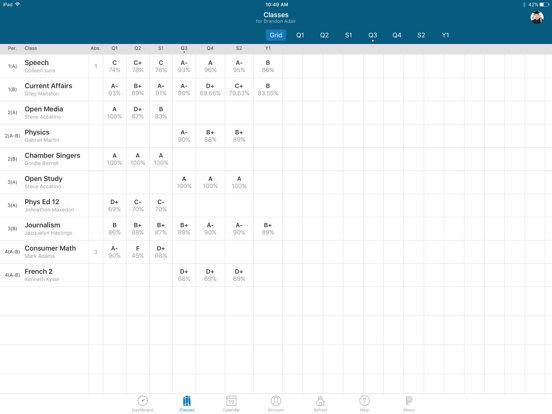Viewport: 552px width, 414px height.
Task: Tap the student profile avatar
Action: 537,17
